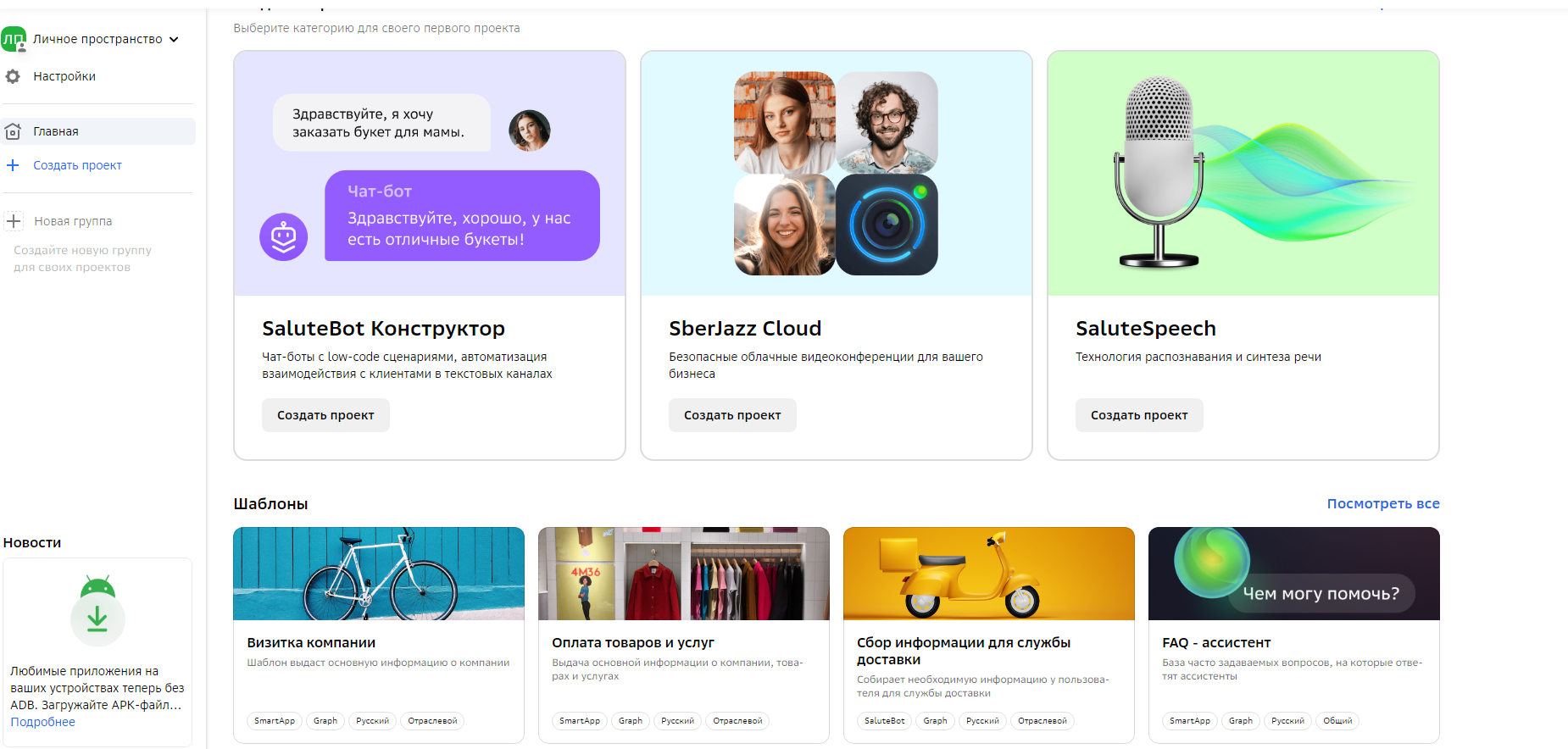Open the Визитка компании bicycle thumbnail

pyautogui.click(x=379, y=574)
